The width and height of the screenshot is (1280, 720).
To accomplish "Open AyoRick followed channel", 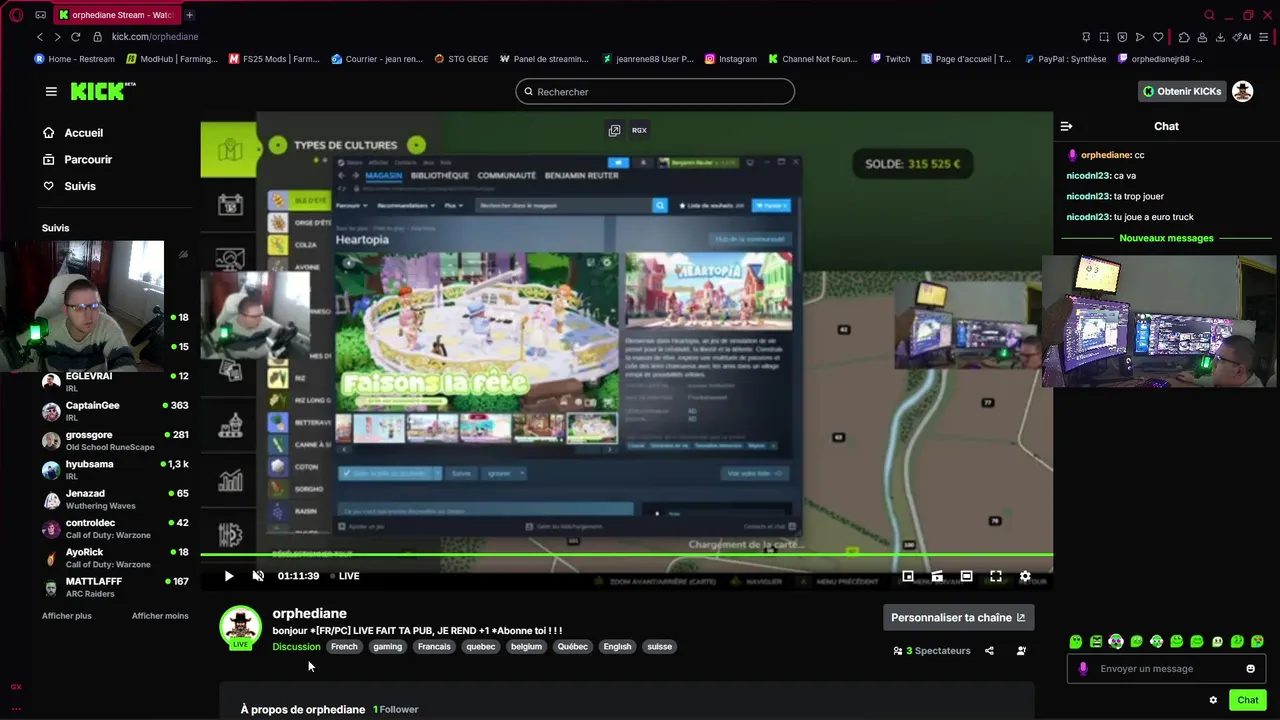I will pos(115,558).
